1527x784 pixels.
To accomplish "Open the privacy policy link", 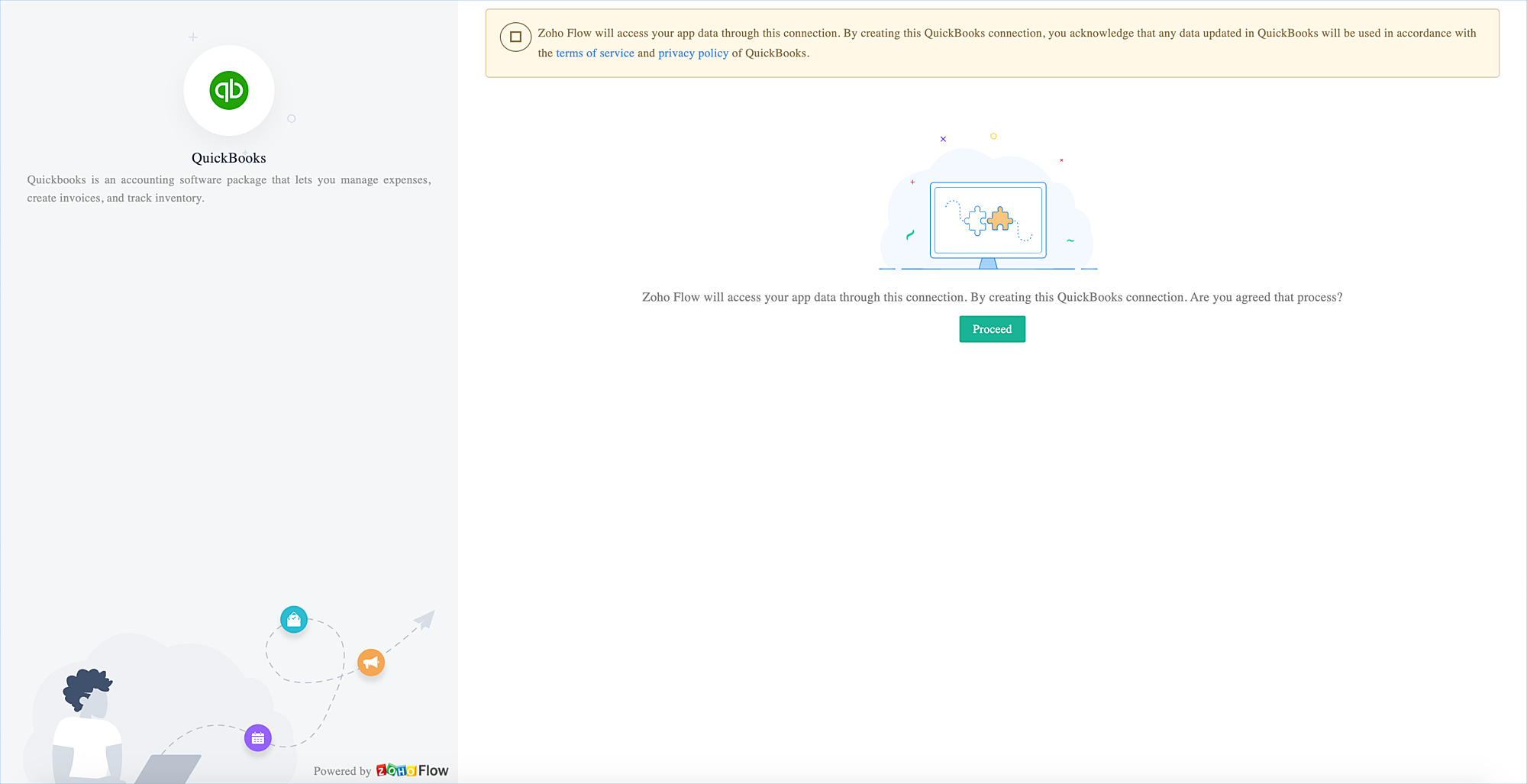I will [x=693, y=53].
